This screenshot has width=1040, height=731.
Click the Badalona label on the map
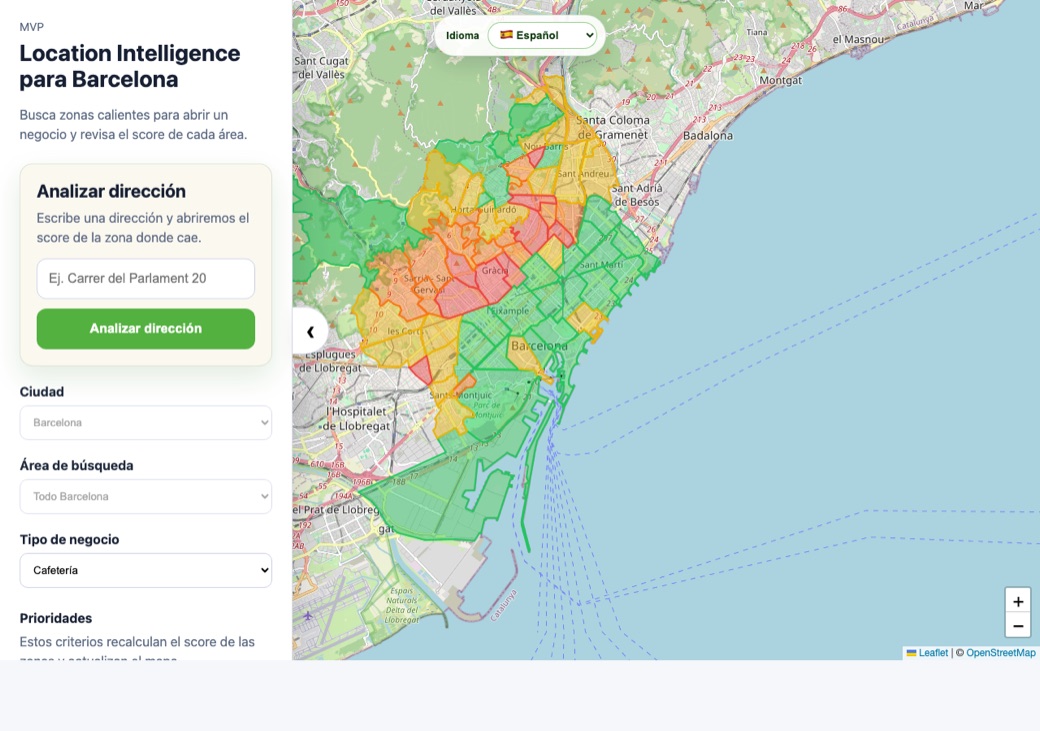[x=708, y=135]
